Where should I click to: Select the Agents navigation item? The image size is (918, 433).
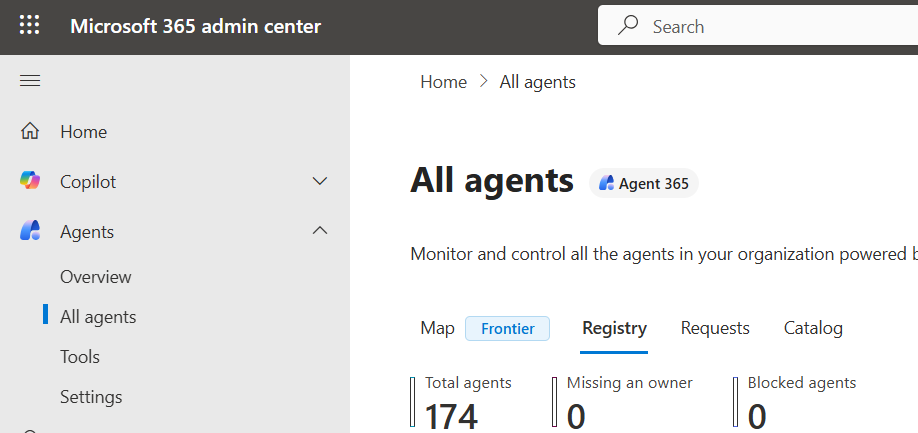pyautogui.click(x=87, y=232)
